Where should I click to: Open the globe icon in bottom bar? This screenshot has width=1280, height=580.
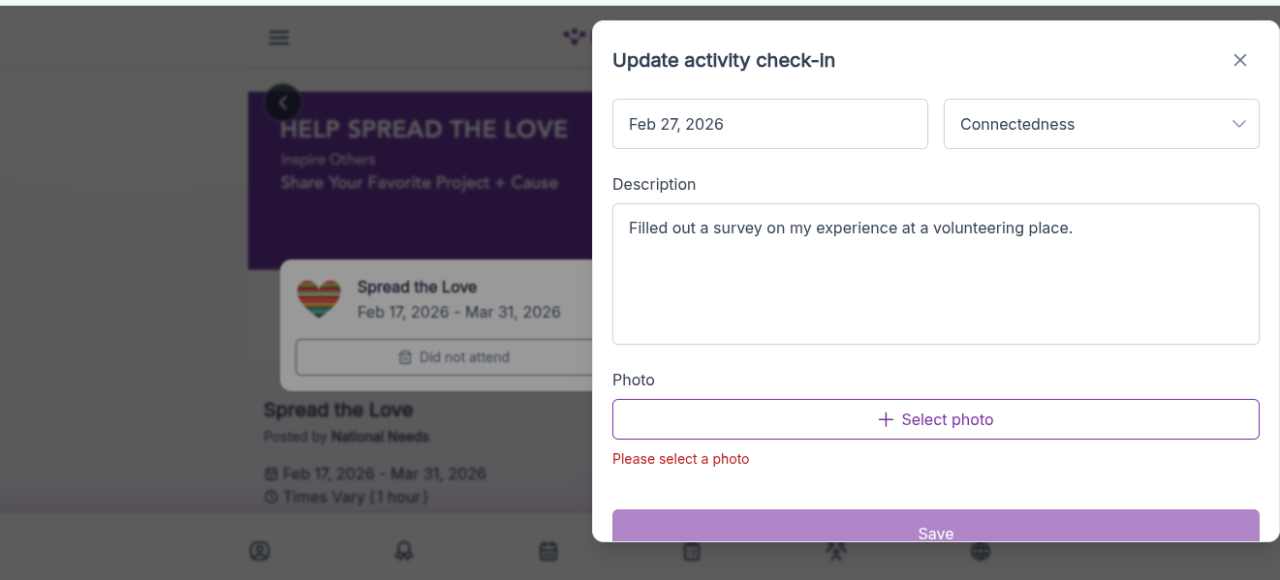click(980, 551)
